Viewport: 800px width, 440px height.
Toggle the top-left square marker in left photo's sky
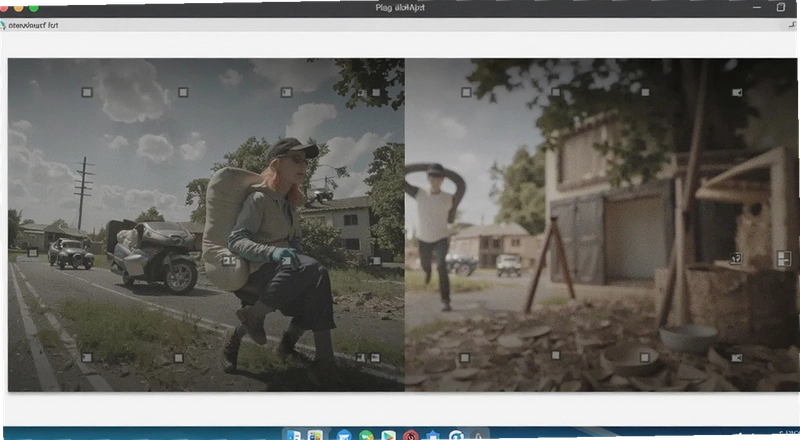[87, 92]
